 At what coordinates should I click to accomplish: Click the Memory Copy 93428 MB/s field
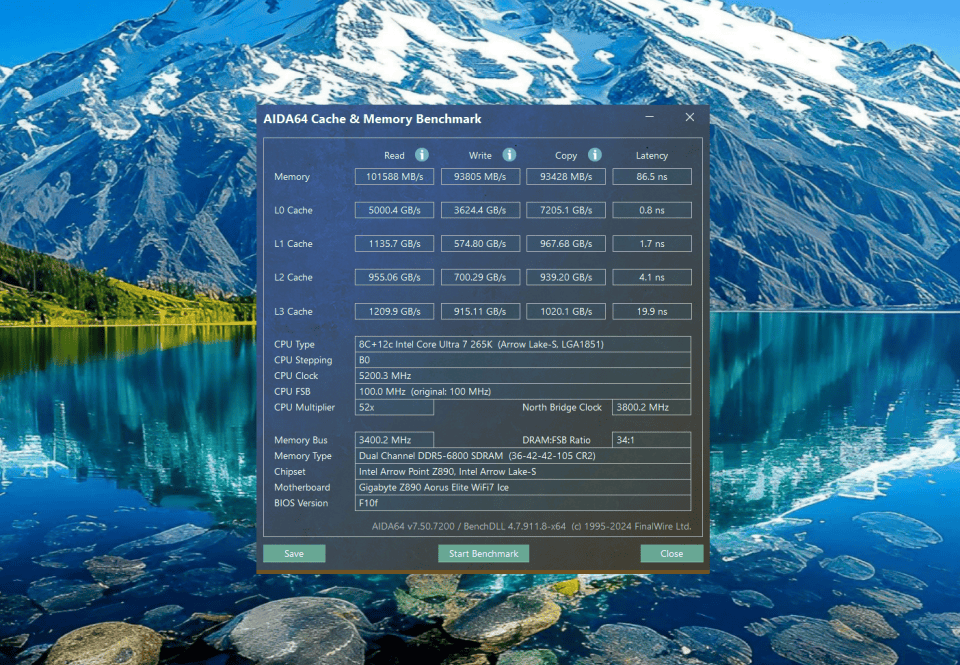point(566,177)
